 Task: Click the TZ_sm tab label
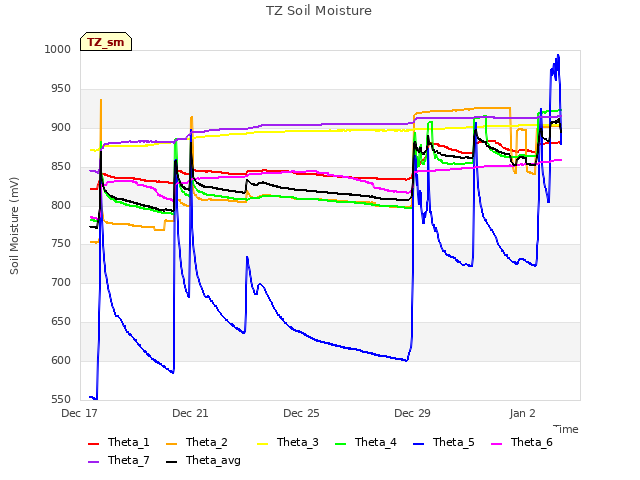coord(106,42)
